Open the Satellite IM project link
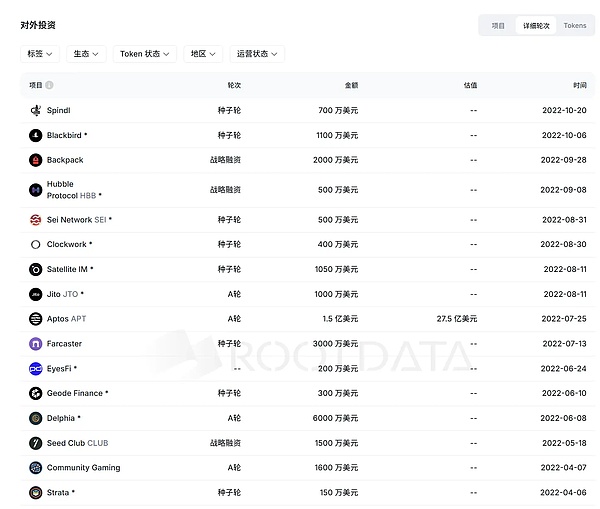This screenshot has width=600, height=509. pyautogui.click(x=67, y=269)
